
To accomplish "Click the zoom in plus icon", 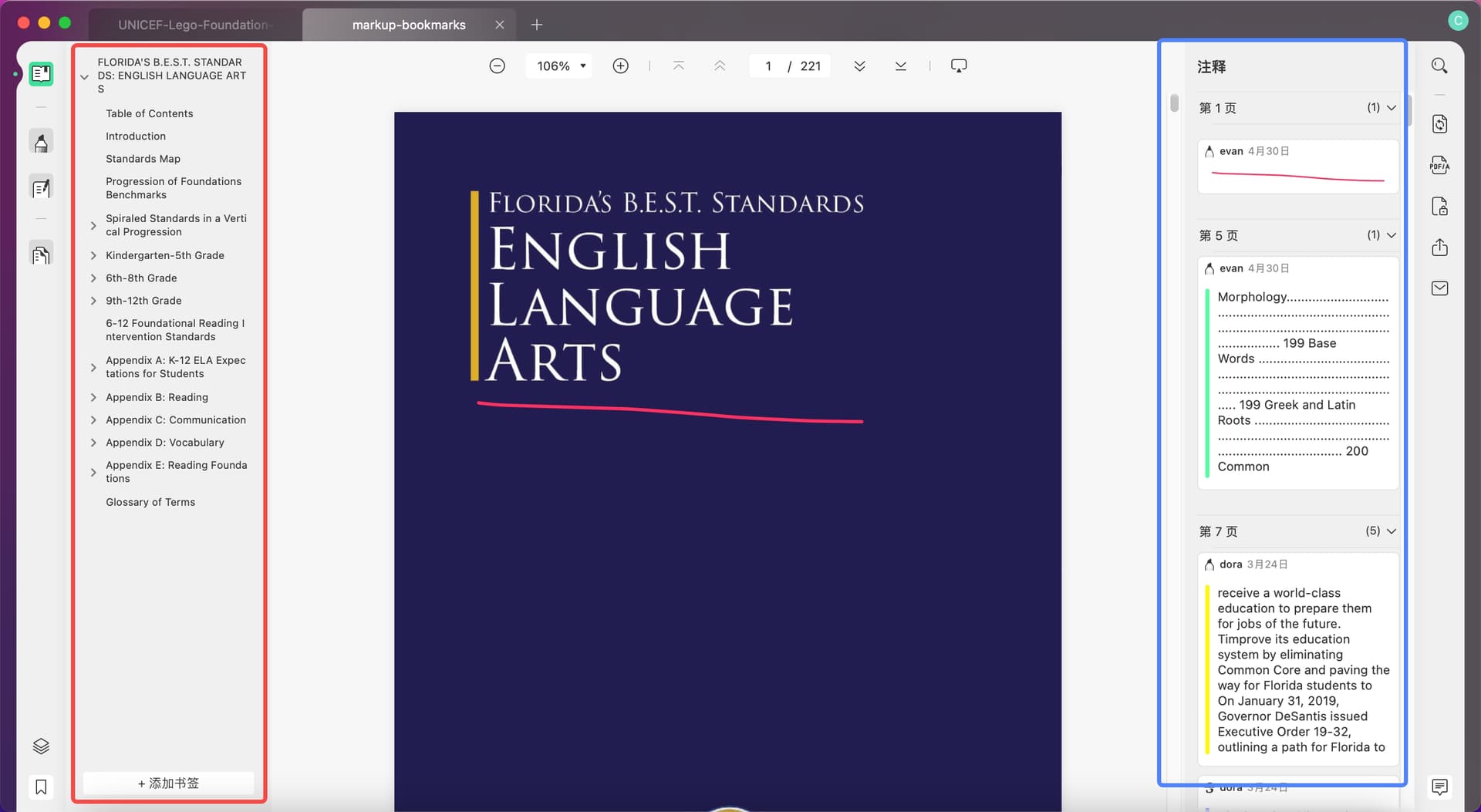I will (x=620, y=66).
